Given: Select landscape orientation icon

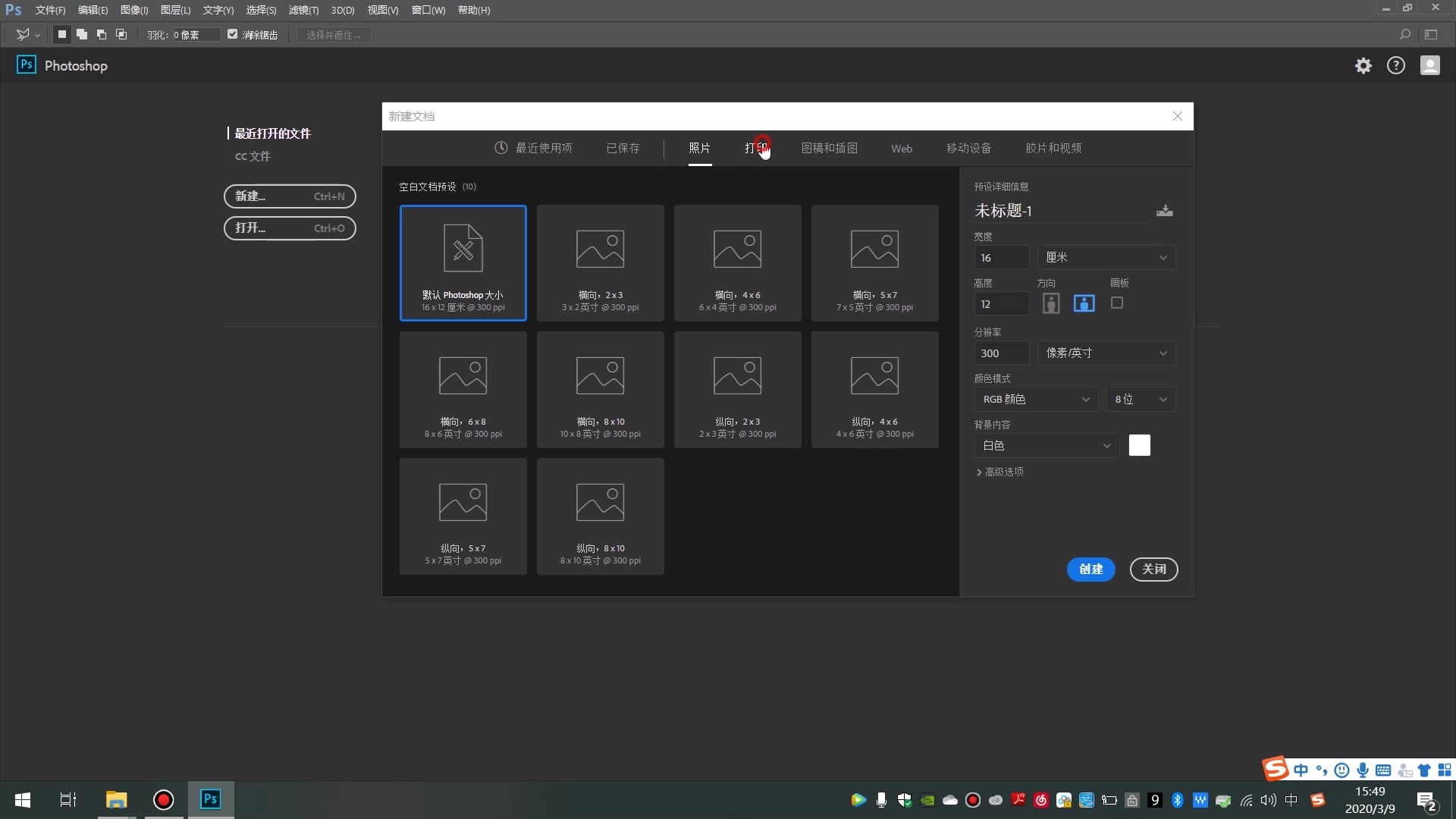Looking at the screenshot, I should click(x=1084, y=303).
